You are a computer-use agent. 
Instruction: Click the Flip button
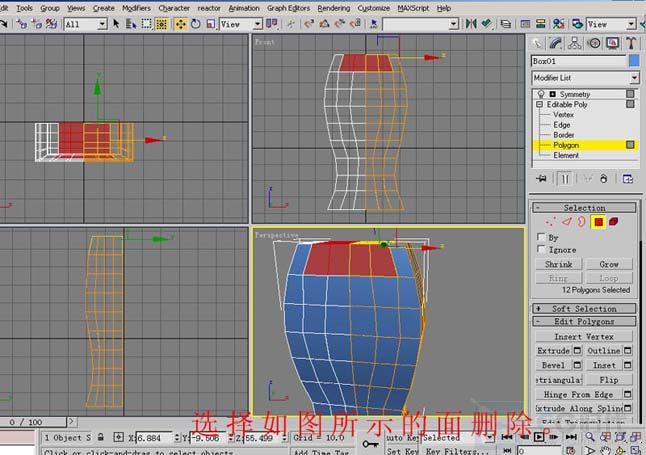point(609,380)
